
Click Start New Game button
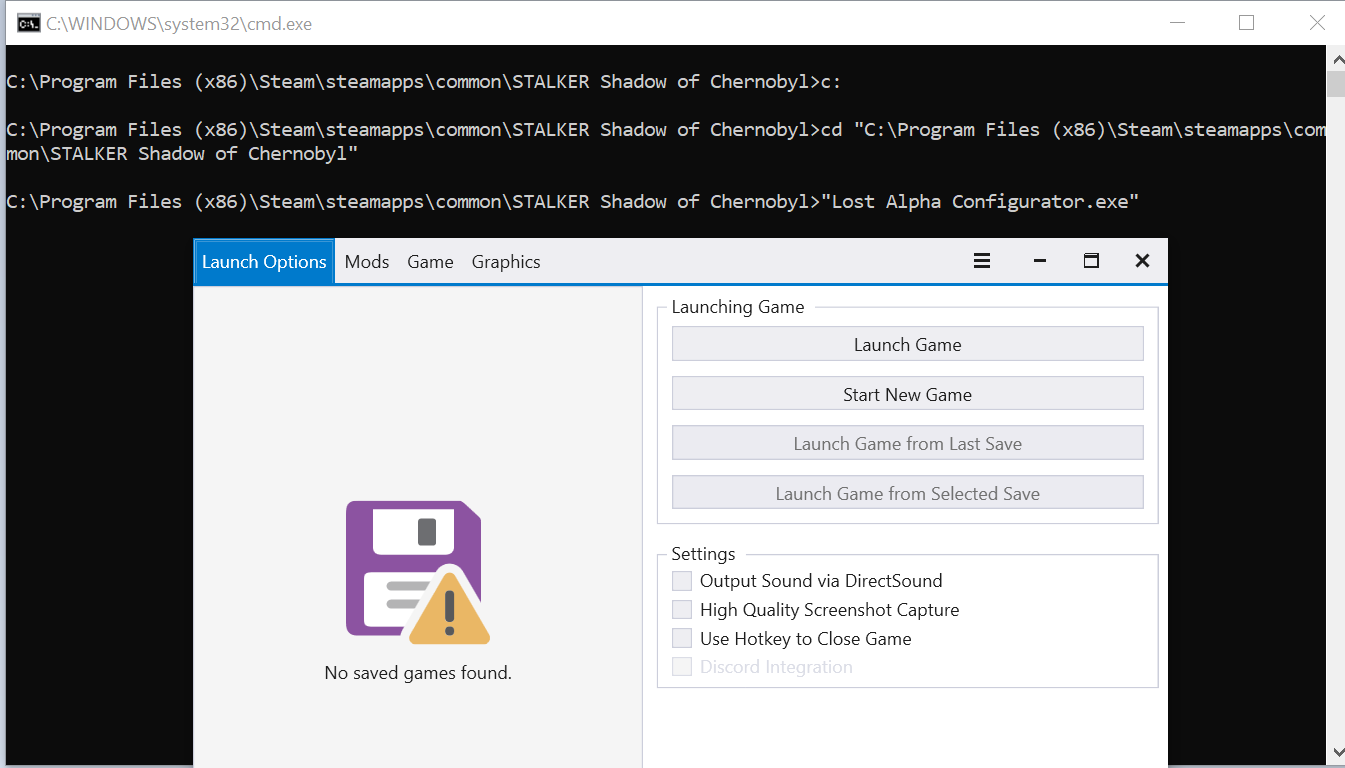908,394
